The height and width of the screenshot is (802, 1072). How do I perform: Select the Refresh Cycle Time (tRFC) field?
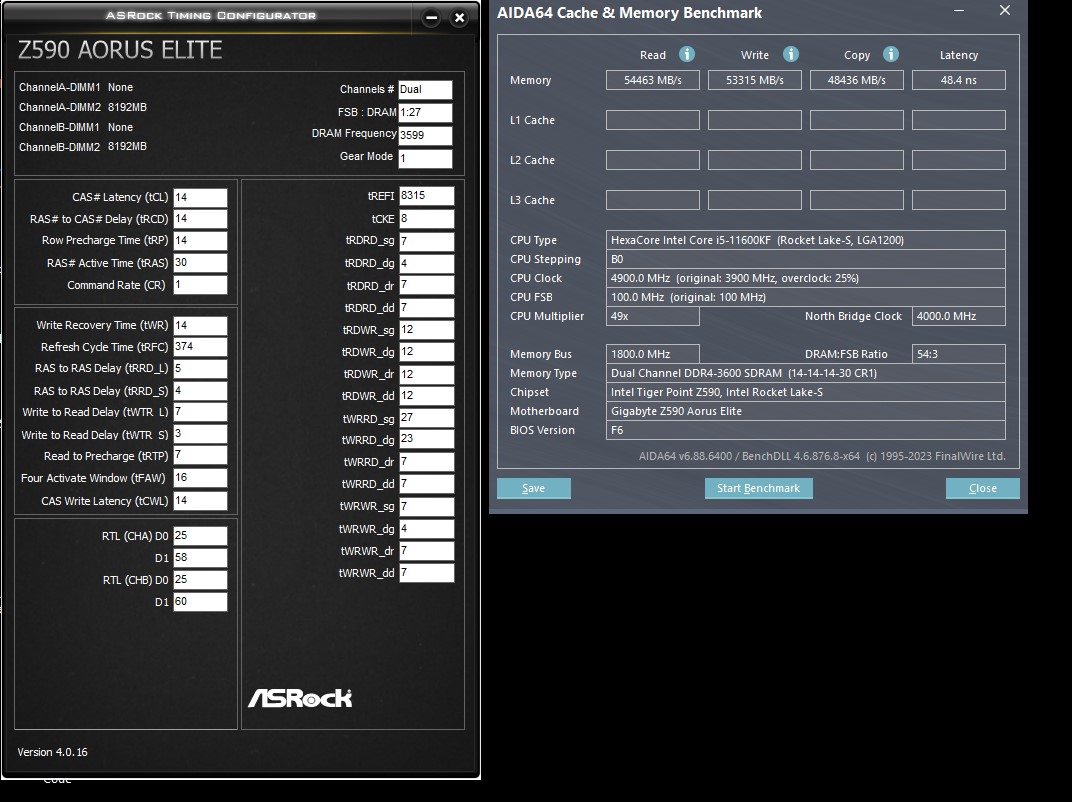200,347
